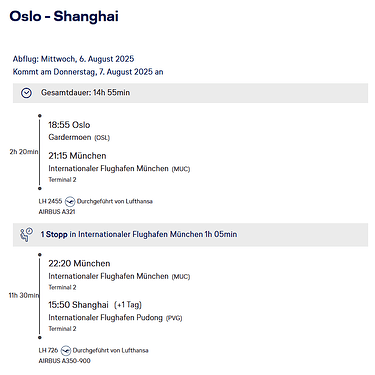Click the bottom dot of the Shanghai arrival timeline
This screenshot has height=375, width=375.
click(x=40, y=337)
